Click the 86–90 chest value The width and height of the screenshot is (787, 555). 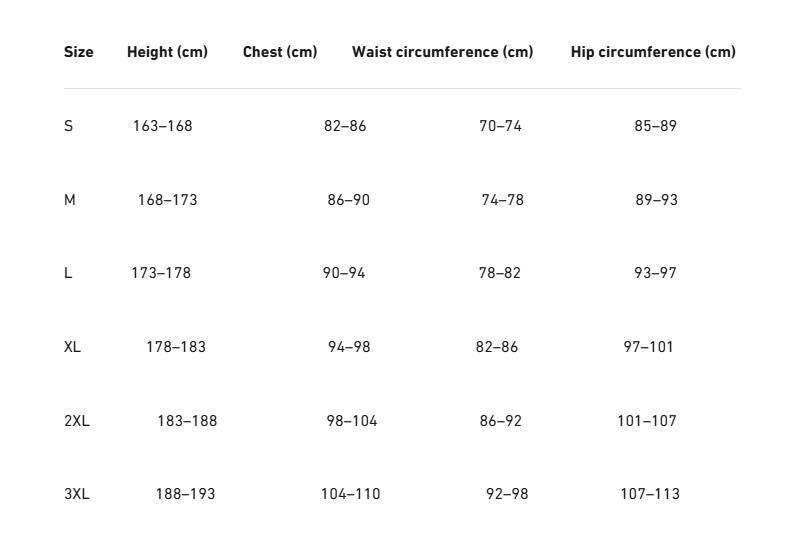[x=348, y=200]
